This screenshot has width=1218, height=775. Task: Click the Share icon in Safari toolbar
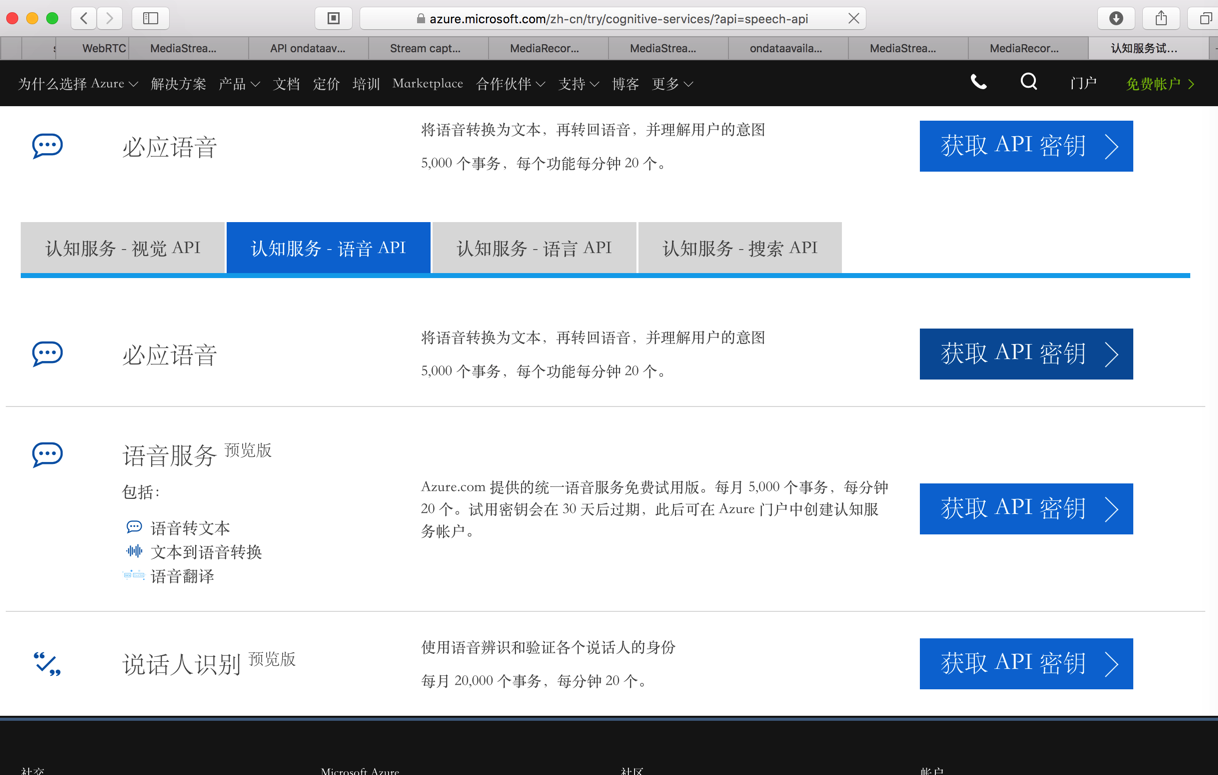pyautogui.click(x=1161, y=18)
